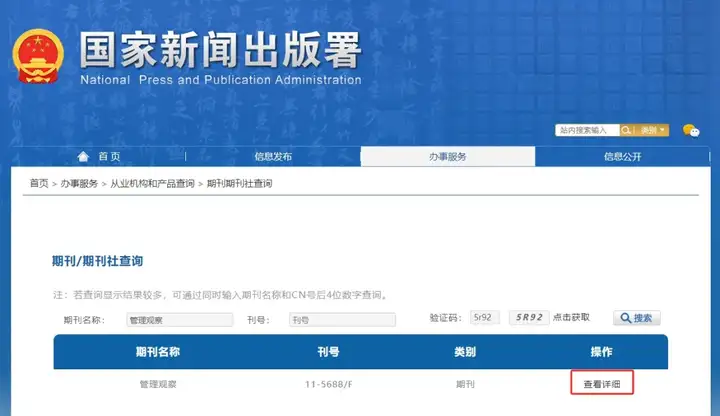Click the 类别 column header
Image resolution: width=720 pixels, height=416 pixels.
(x=465, y=352)
